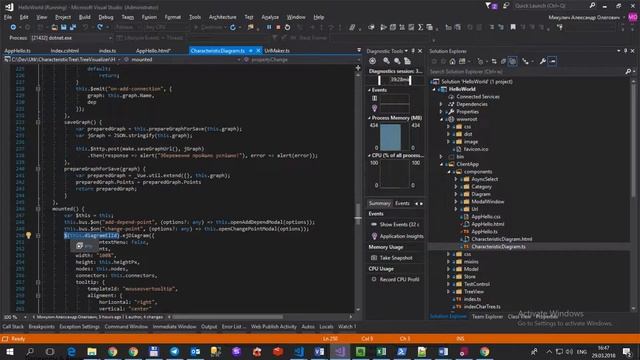Switch to Excel in the taskbar

click(381, 351)
